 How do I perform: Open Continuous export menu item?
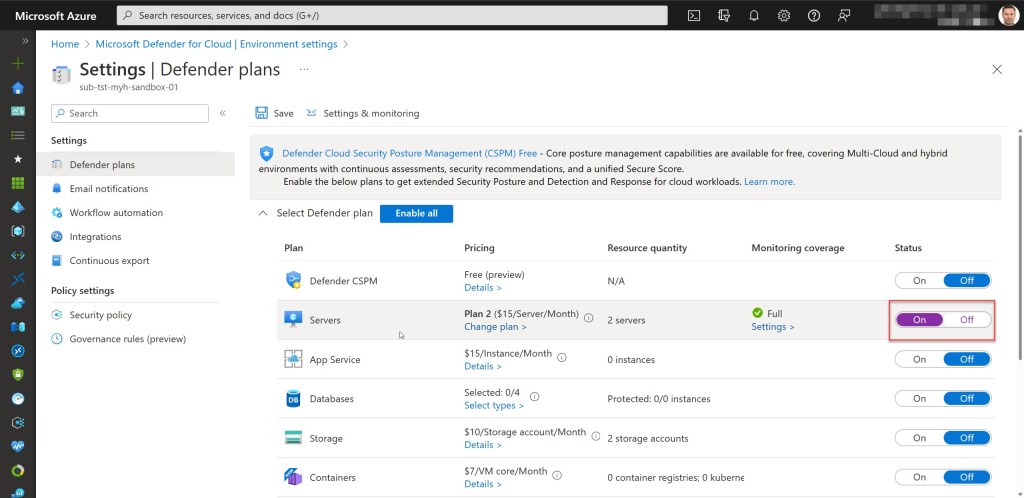click(109, 261)
